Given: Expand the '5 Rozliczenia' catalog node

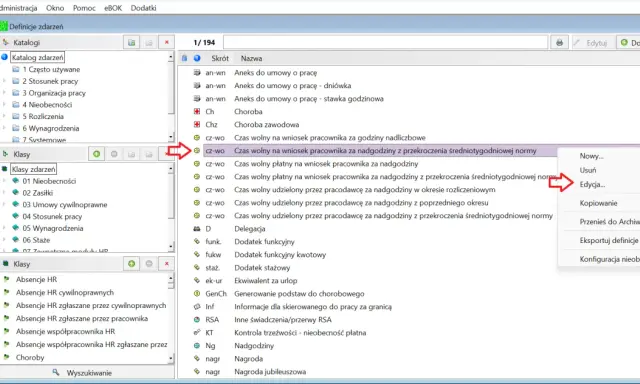Looking at the screenshot, I should (x=4, y=116).
